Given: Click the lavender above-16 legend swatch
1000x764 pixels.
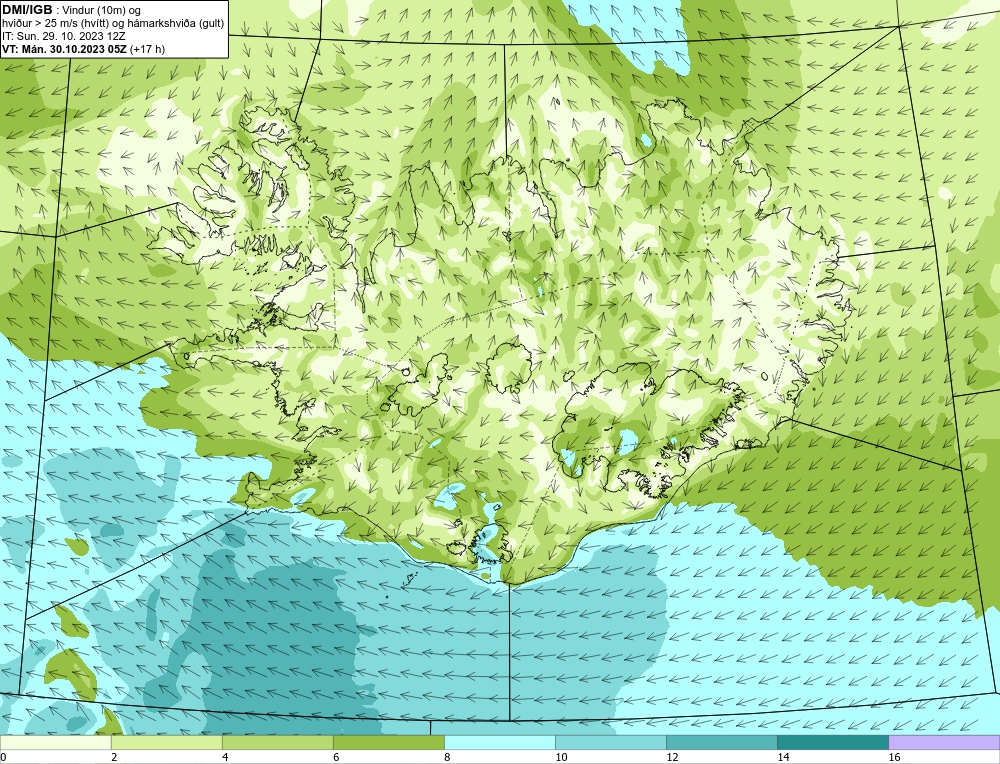Looking at the screenshot, I should click(944, 742).
